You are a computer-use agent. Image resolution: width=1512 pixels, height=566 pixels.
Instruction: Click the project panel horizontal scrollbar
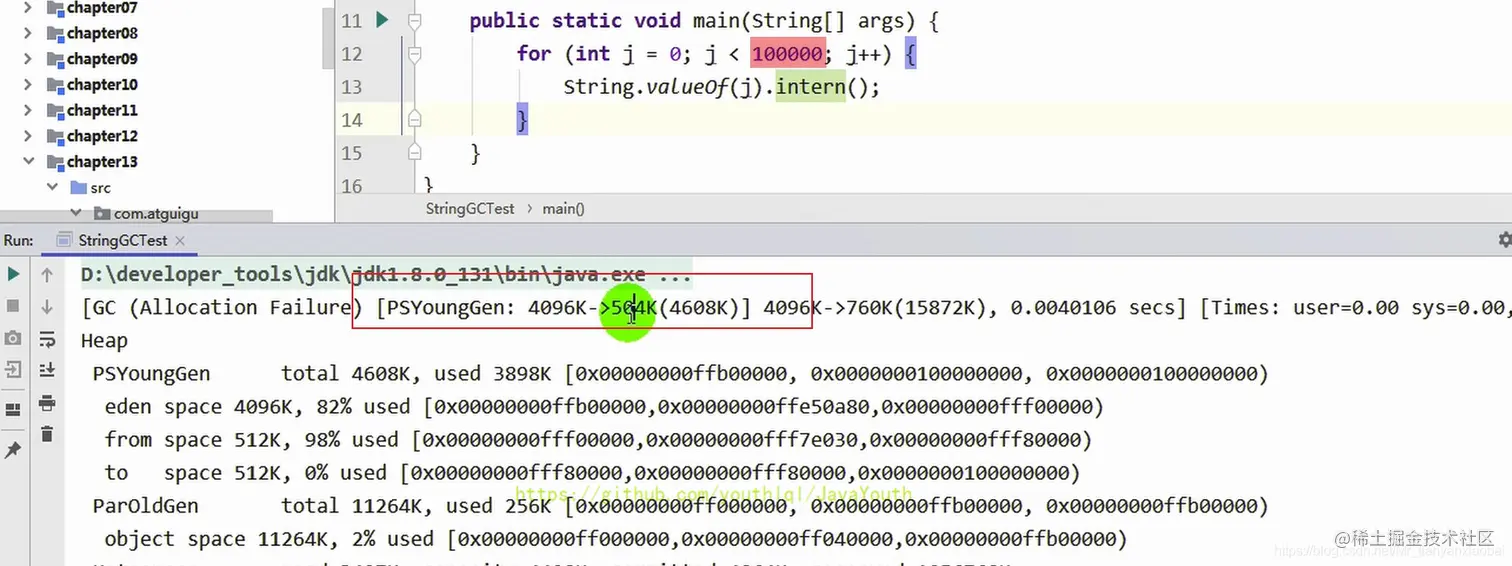click(x=136, y=216)
